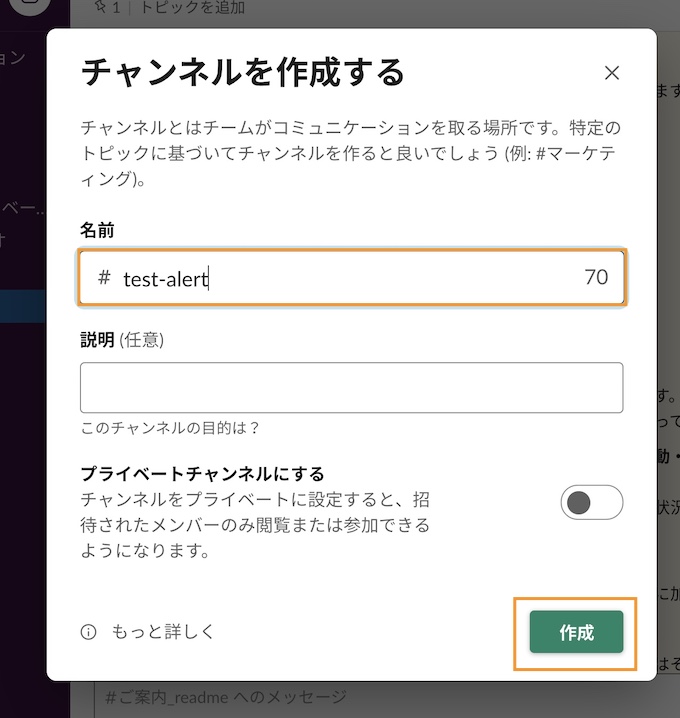Close the チャンネルを作成する dialog with X
Image resolution: width=680 pixels, height=718 pixels.
[x=612, y=73]
